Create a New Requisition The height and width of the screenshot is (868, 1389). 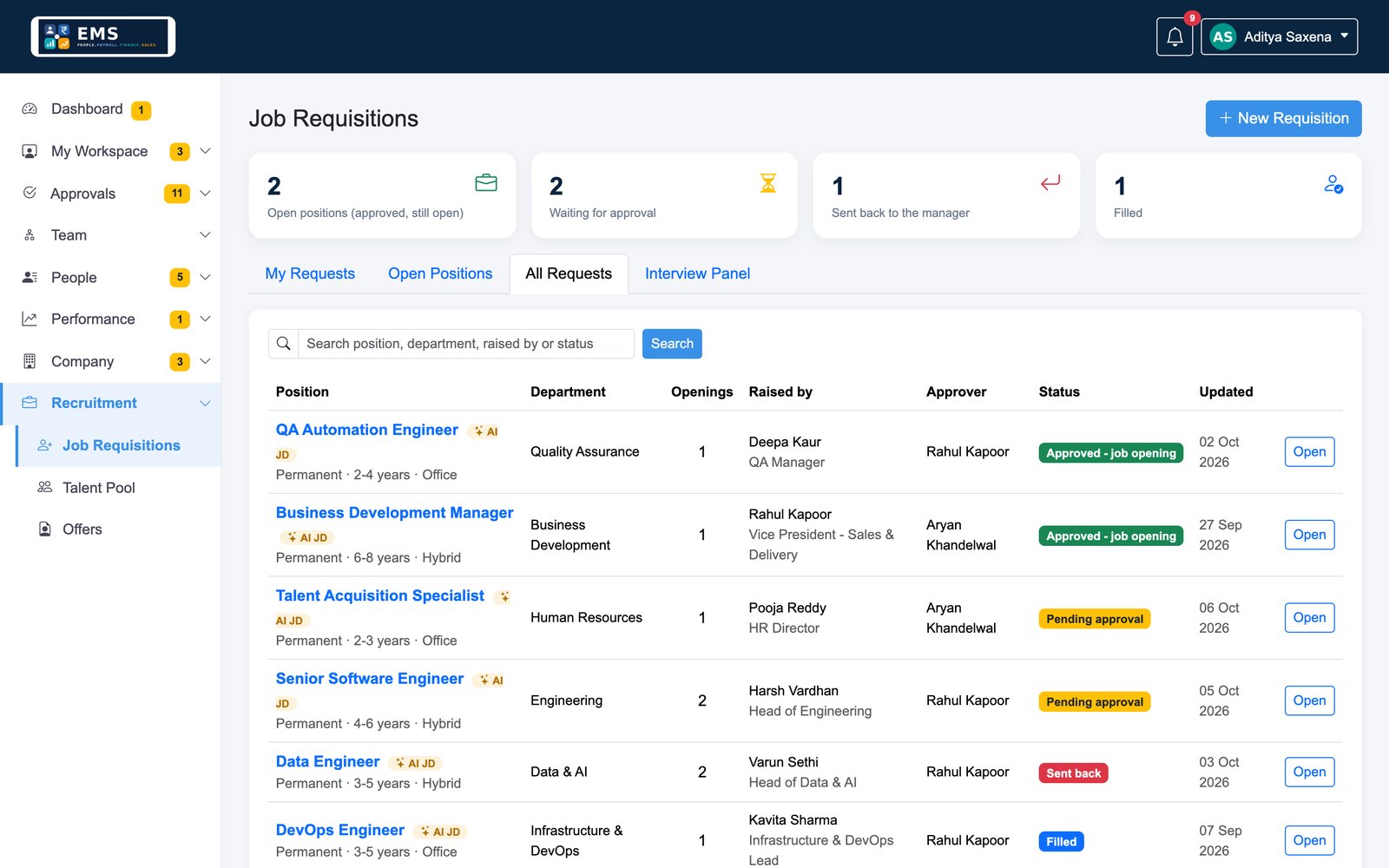click(x=1283, y=118)
